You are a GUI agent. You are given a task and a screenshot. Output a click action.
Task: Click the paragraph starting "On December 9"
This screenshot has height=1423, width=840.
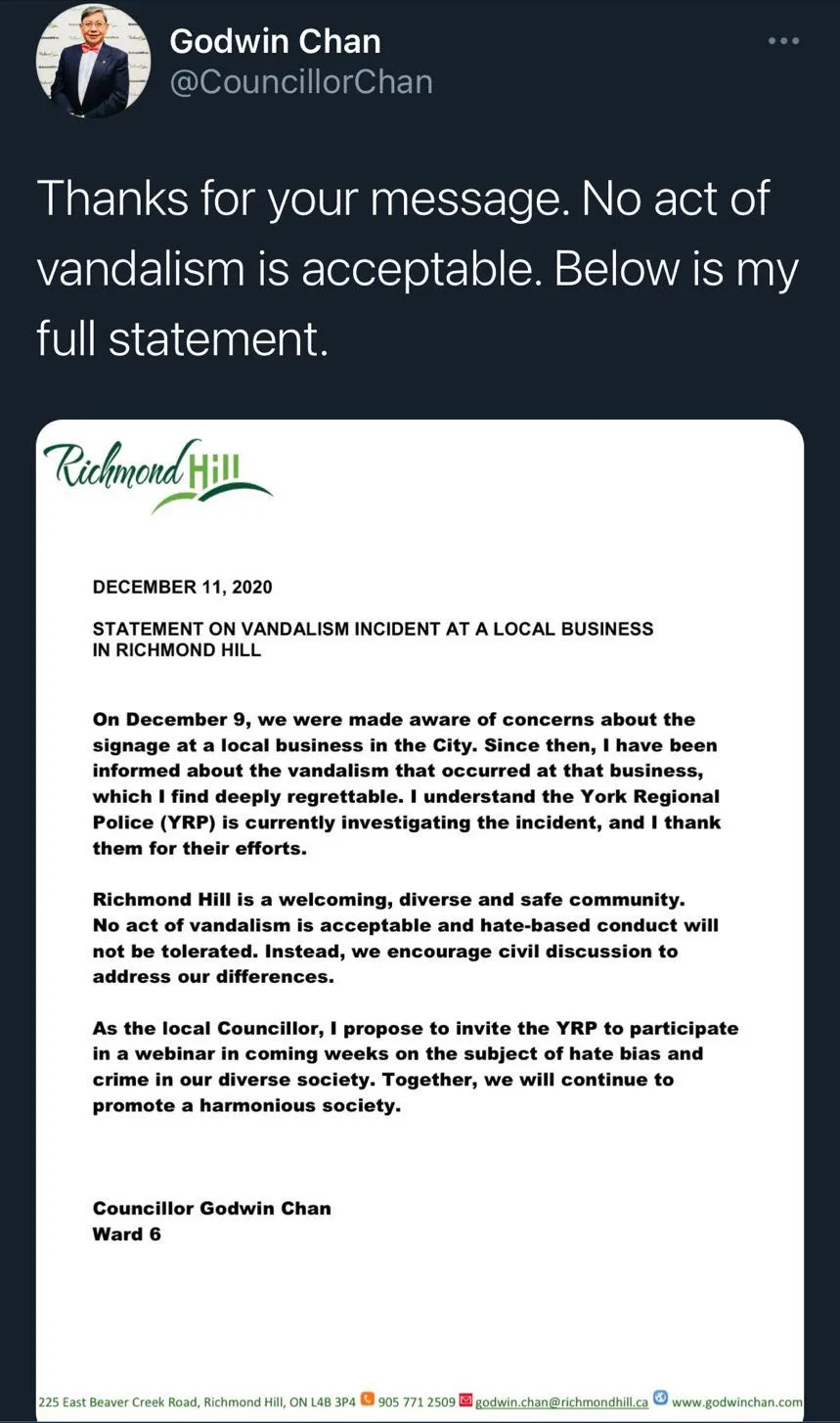(x=406, y=783)
